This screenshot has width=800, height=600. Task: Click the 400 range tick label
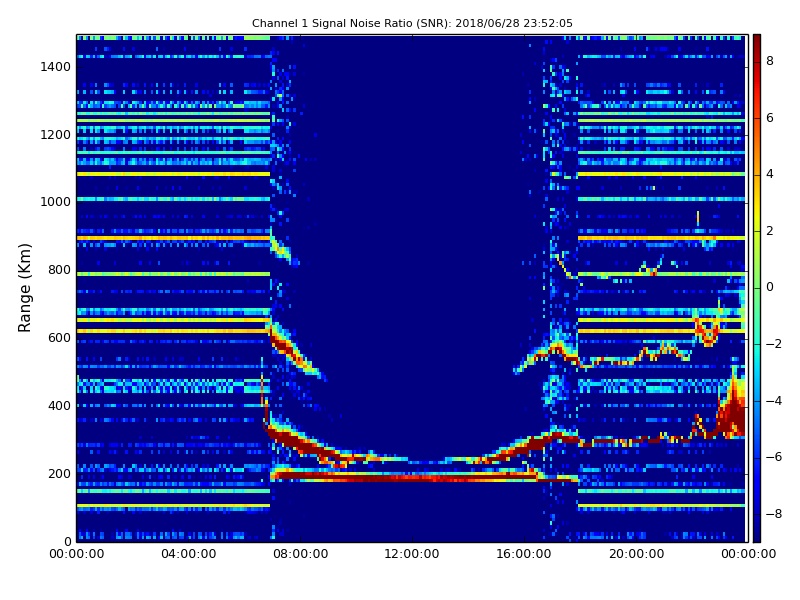point(59,406)
